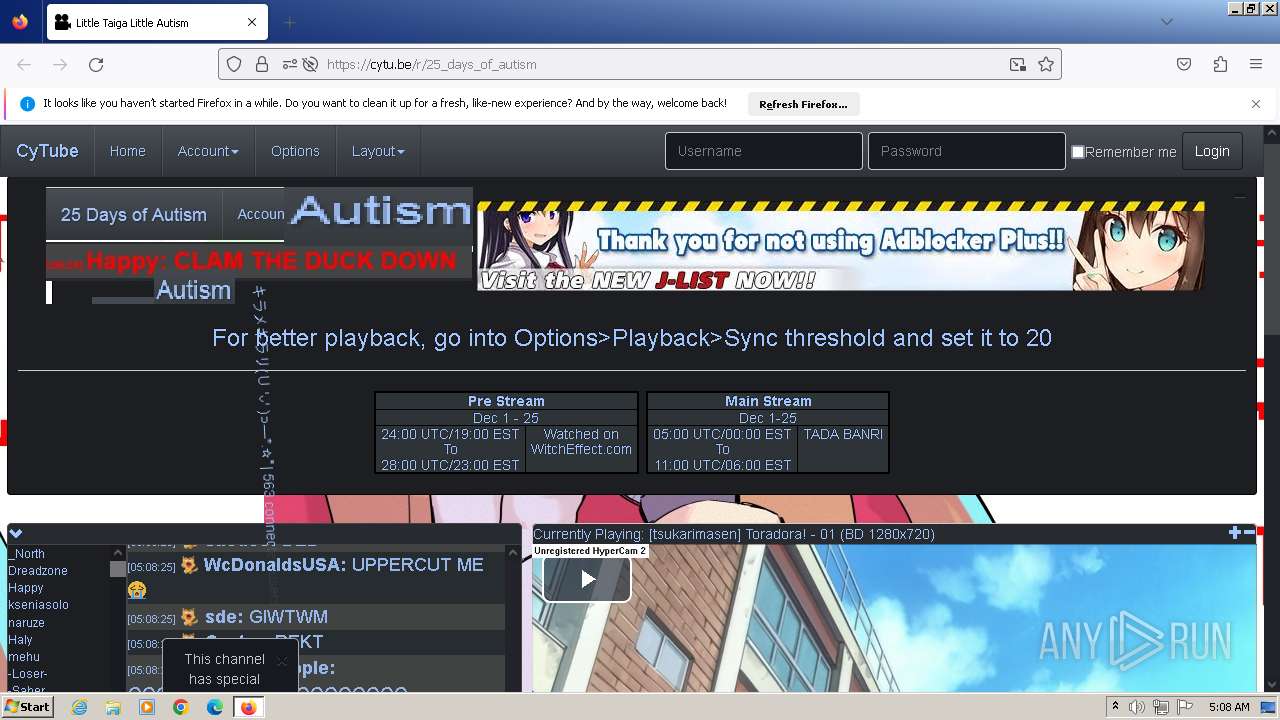Open Windows Media Player from the taskbar
Screen dimensions: 1280x720
tap(147, 707)
